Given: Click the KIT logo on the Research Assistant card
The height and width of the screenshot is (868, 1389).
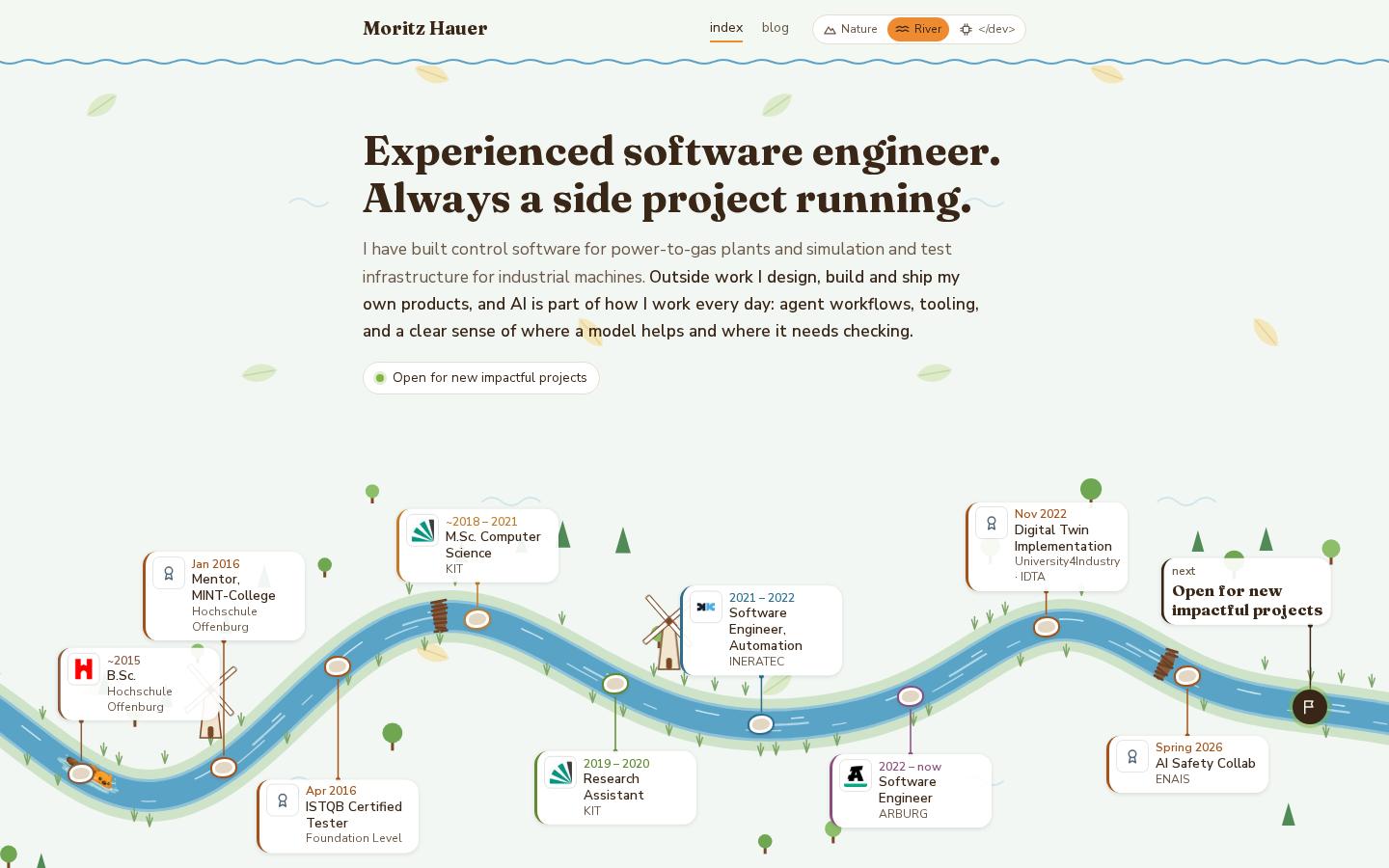Looking at the screenshot, I should tap(560, 773).
